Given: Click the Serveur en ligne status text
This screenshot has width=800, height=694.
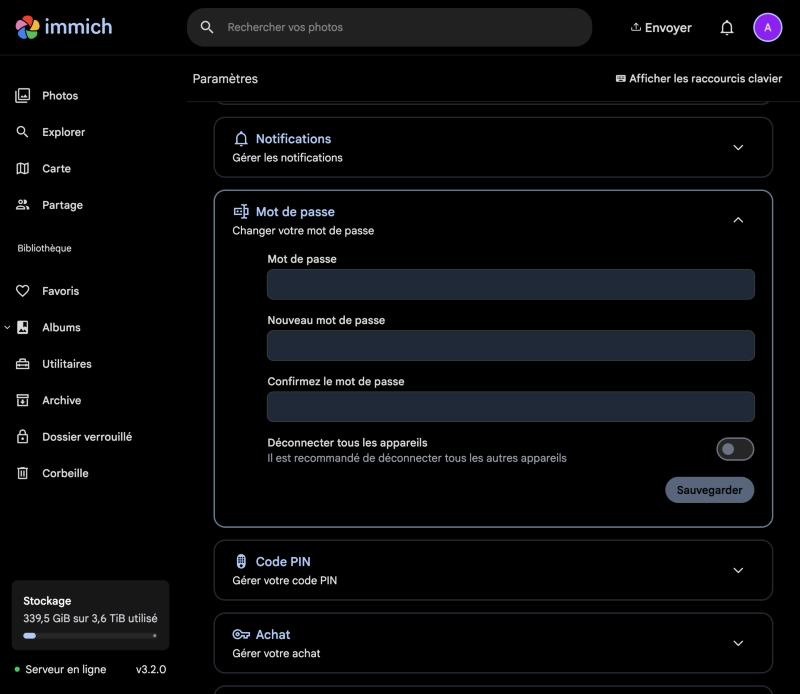Looking at the screenshot, I should coord(66,669).
